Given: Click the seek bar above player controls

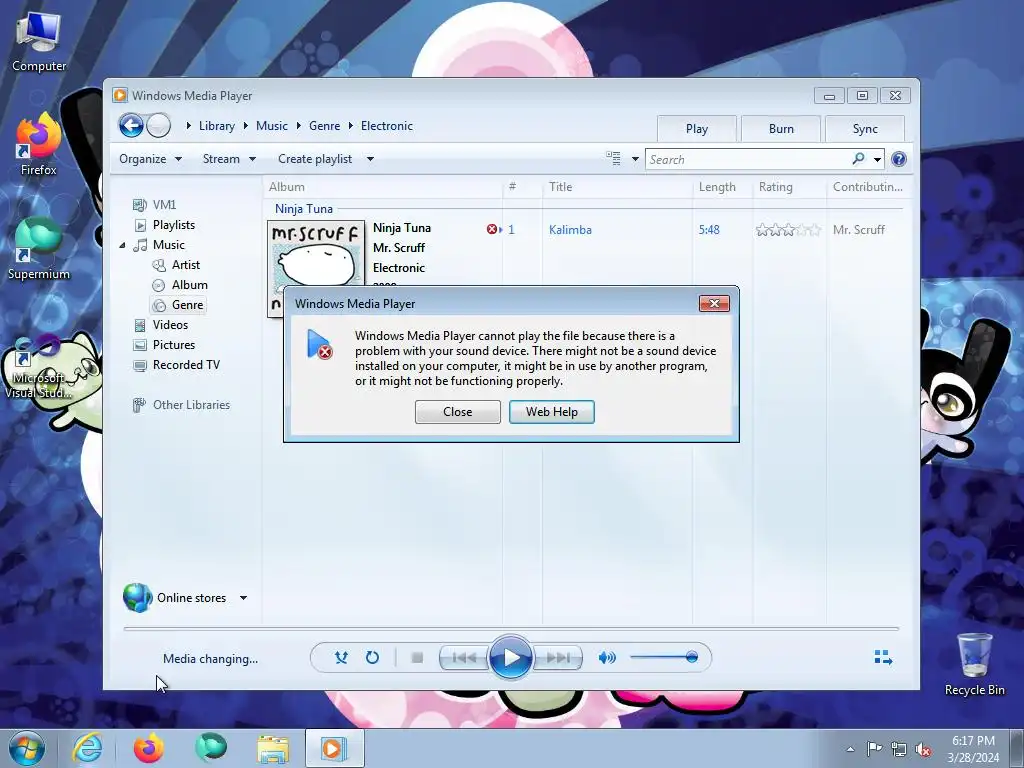Looking at the screenshot, I should coord(511,628).
